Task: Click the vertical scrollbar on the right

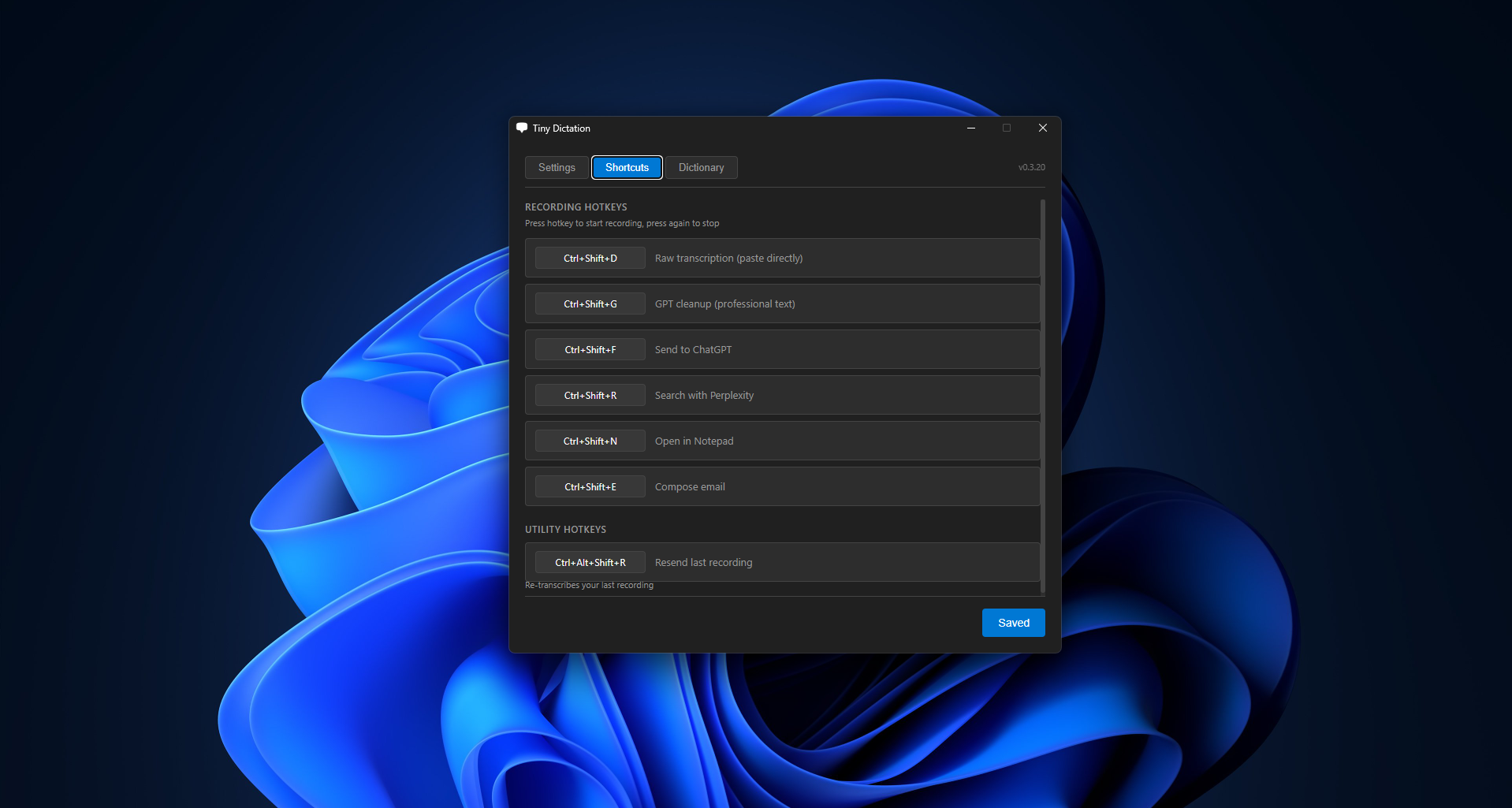Action: 1042,394
